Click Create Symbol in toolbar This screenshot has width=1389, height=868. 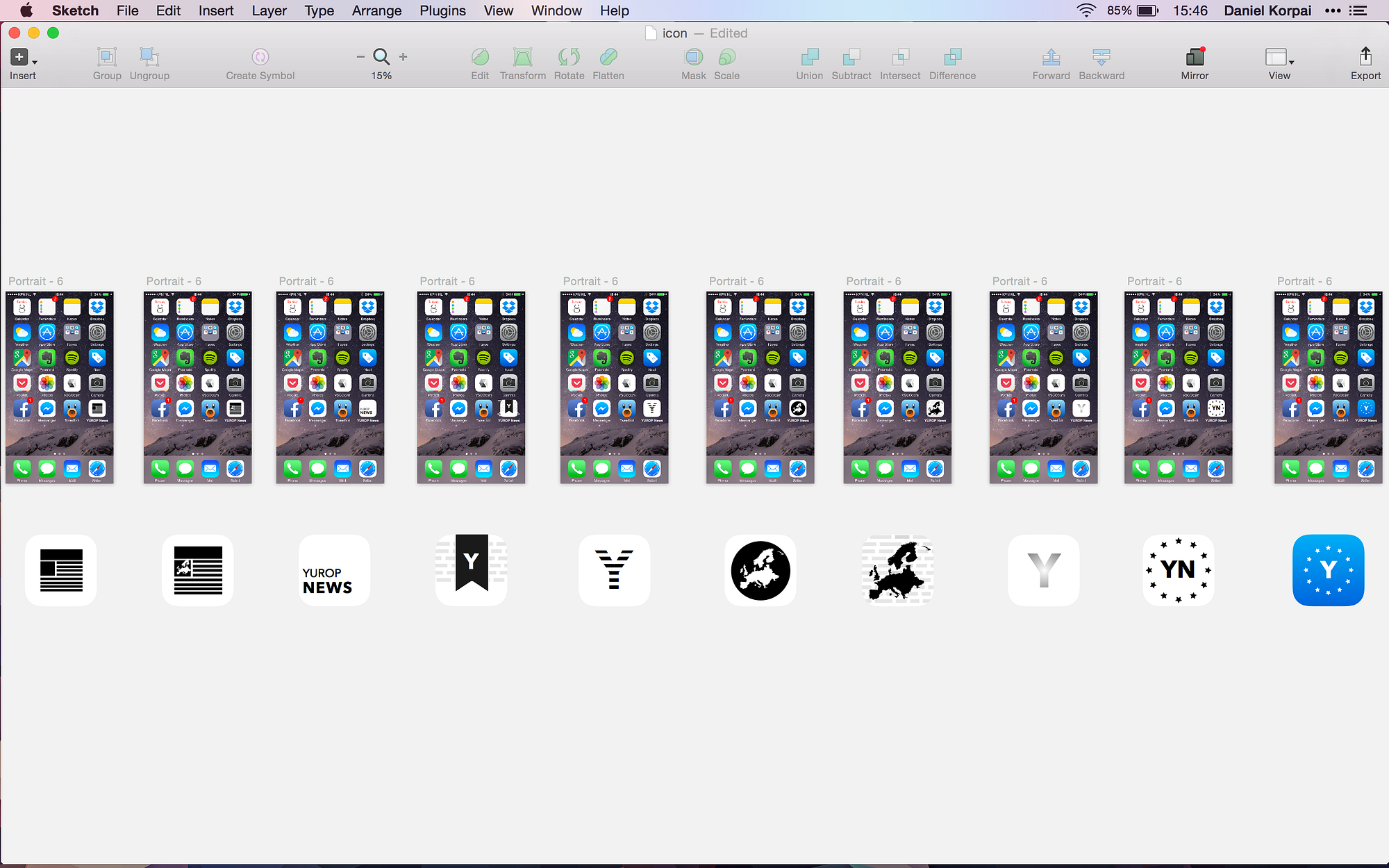[x=260, y=57]
